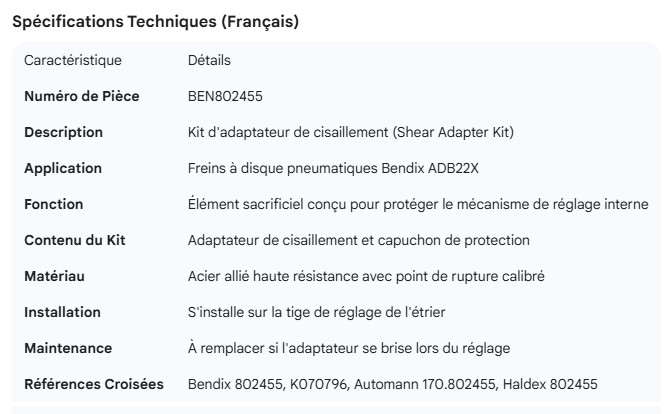This screenshot has width=668, height=414.
Task: Click the part number BEN802455
Action: click(x=225, y=96)
